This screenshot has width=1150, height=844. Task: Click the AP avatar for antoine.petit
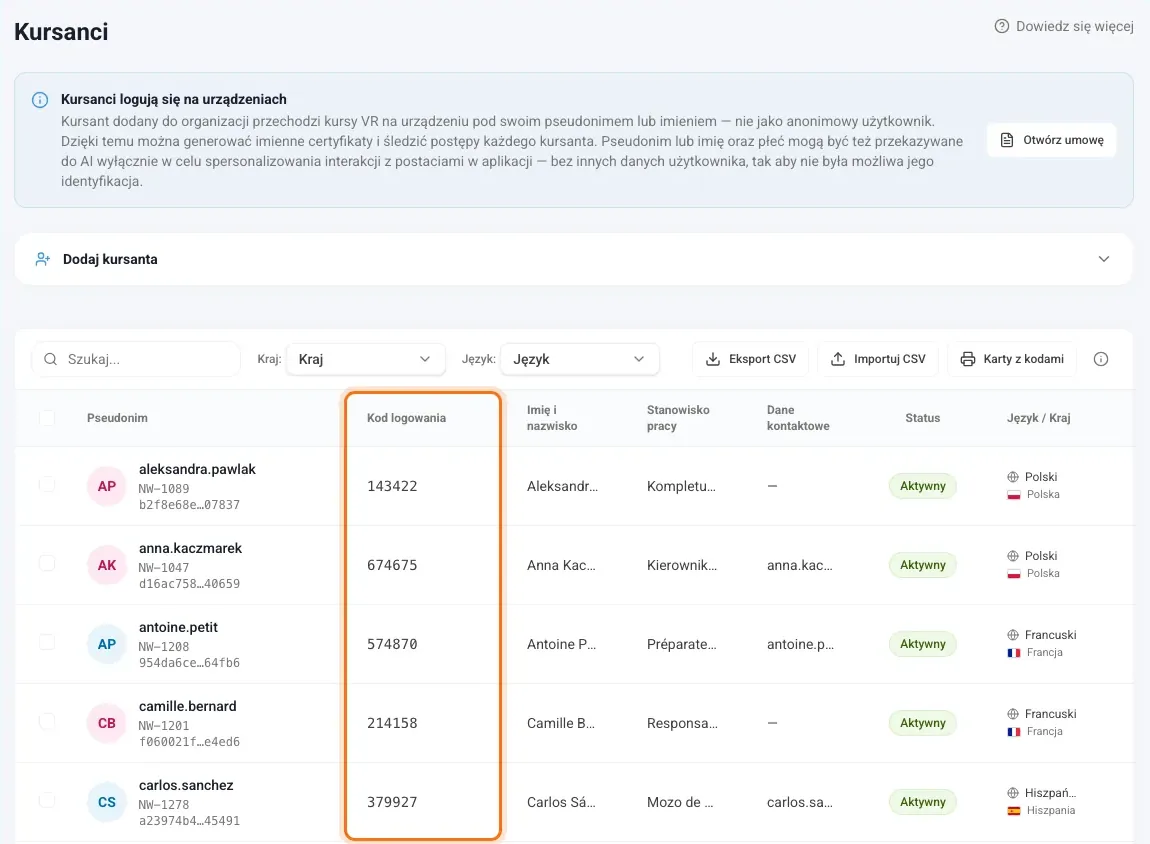(106, 644)
